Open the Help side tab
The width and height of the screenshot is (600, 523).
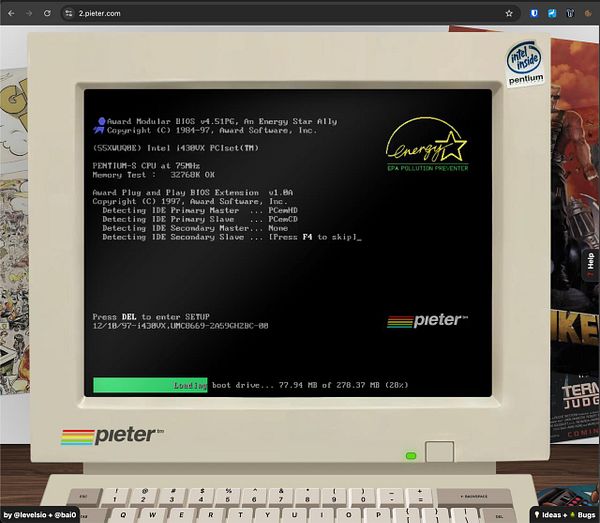coord(591,264)
